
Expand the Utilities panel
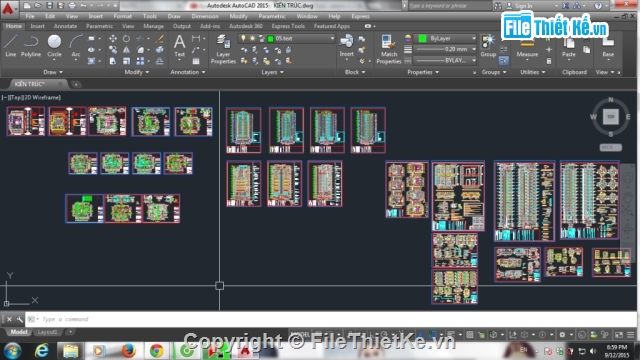tap(533, 72)
